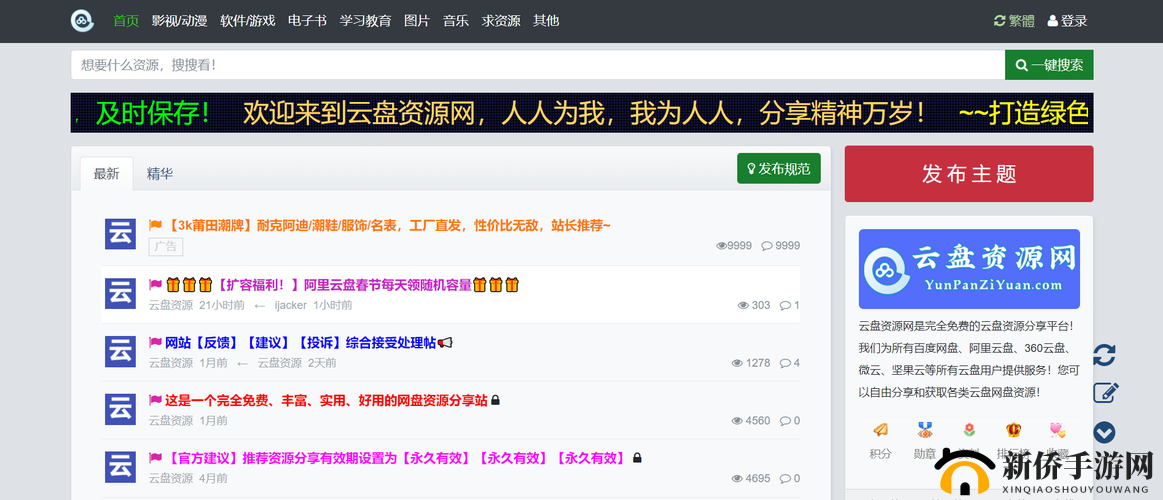Go to 求资源 section
This screenshot has height=500, width=1163.
(501, 21)
